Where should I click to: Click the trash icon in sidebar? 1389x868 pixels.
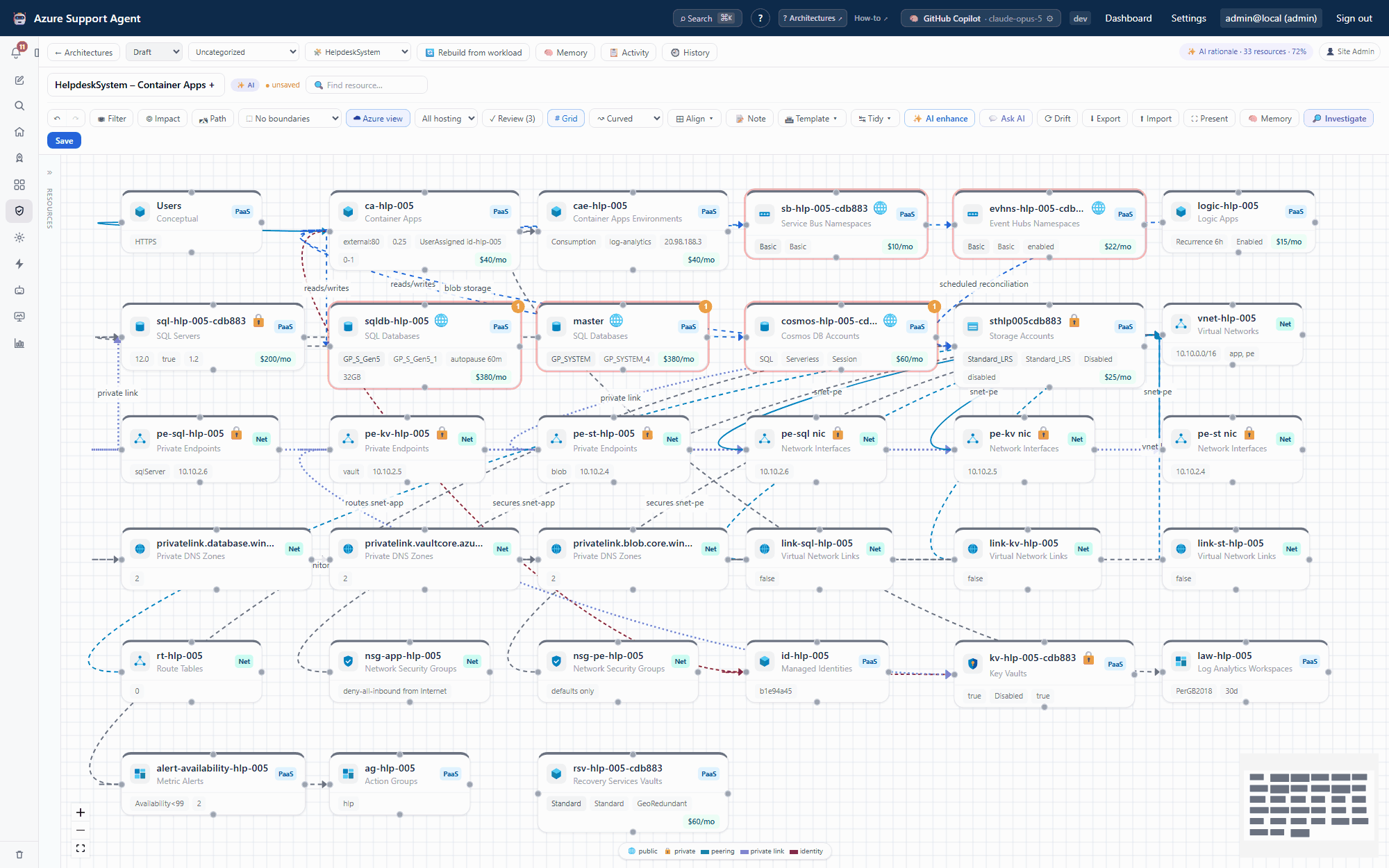(19, 855)
